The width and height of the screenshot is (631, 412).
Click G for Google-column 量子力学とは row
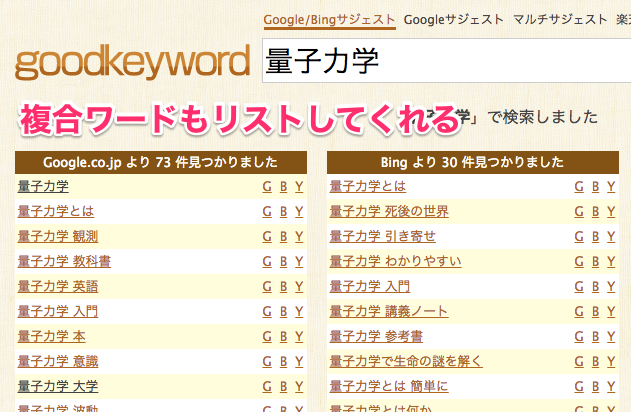click(x=267, y=211)
